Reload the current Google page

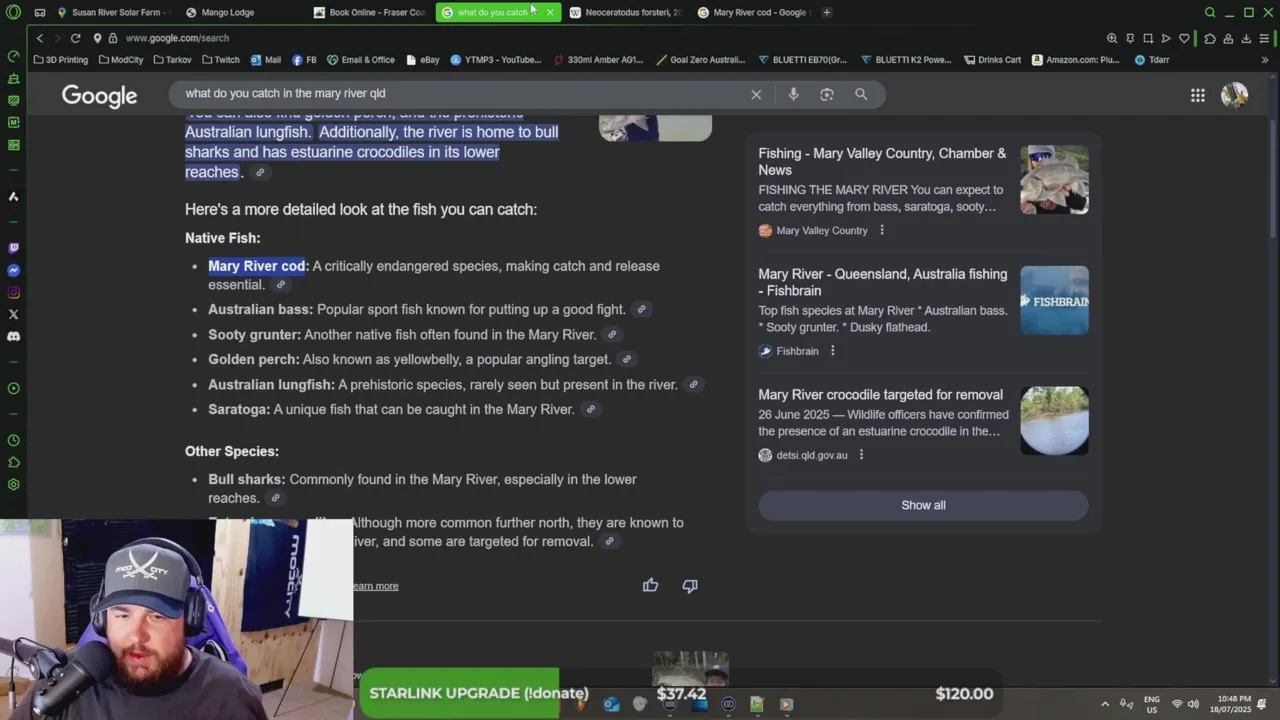click(x=75, y=38)
